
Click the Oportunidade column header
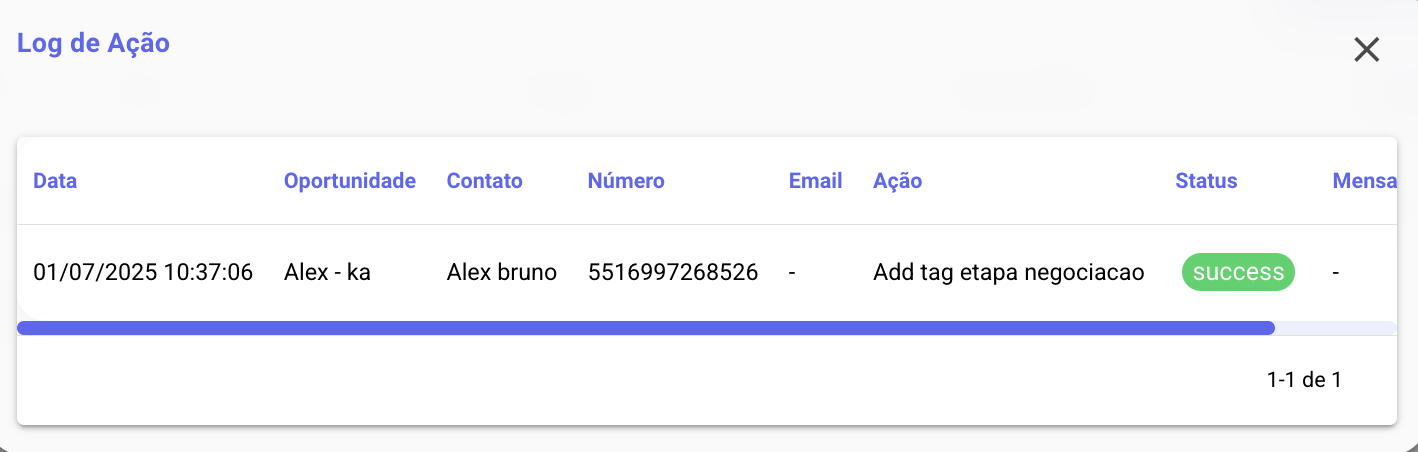[349, 181]
